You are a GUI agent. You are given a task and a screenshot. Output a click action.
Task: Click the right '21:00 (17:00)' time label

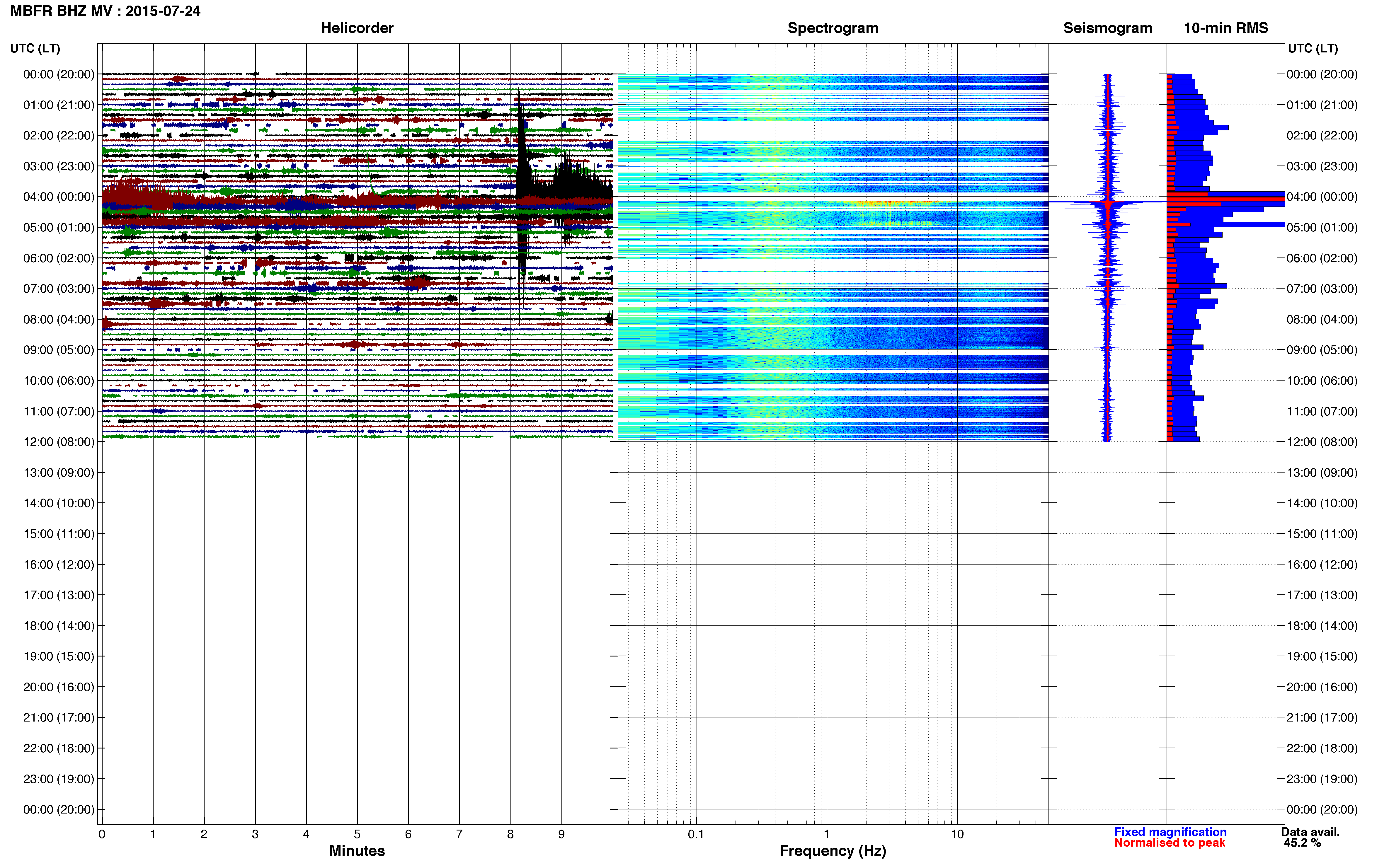[1322, 717]
